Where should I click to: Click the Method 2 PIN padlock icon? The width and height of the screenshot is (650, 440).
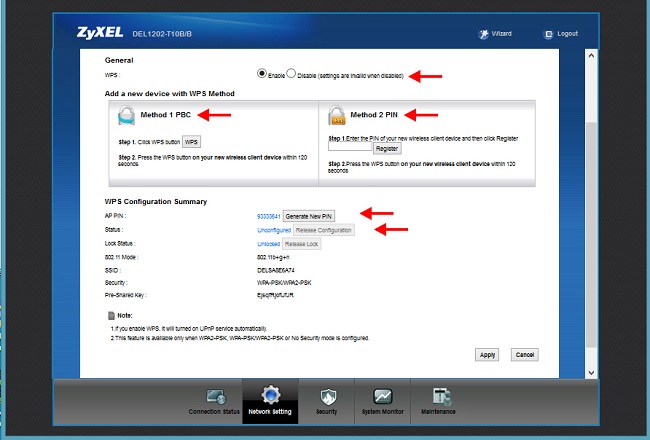pos(337,115)
